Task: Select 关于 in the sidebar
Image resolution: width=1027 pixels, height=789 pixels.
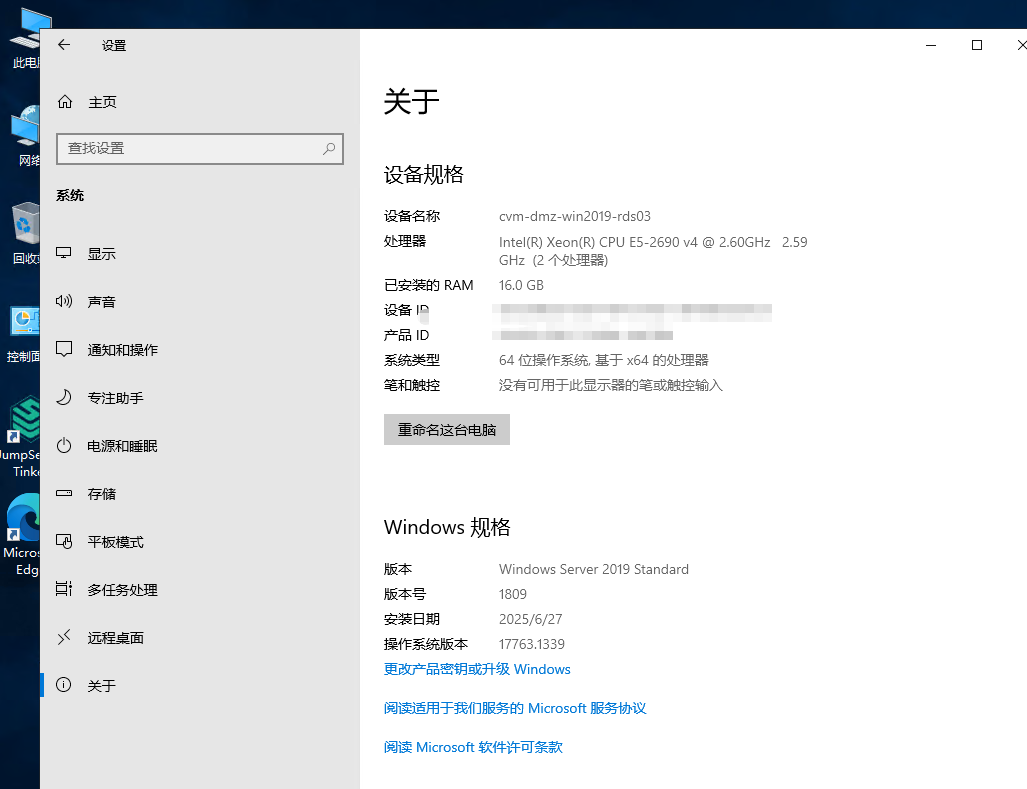Action: pyautogui.click(x=102, y=686)
